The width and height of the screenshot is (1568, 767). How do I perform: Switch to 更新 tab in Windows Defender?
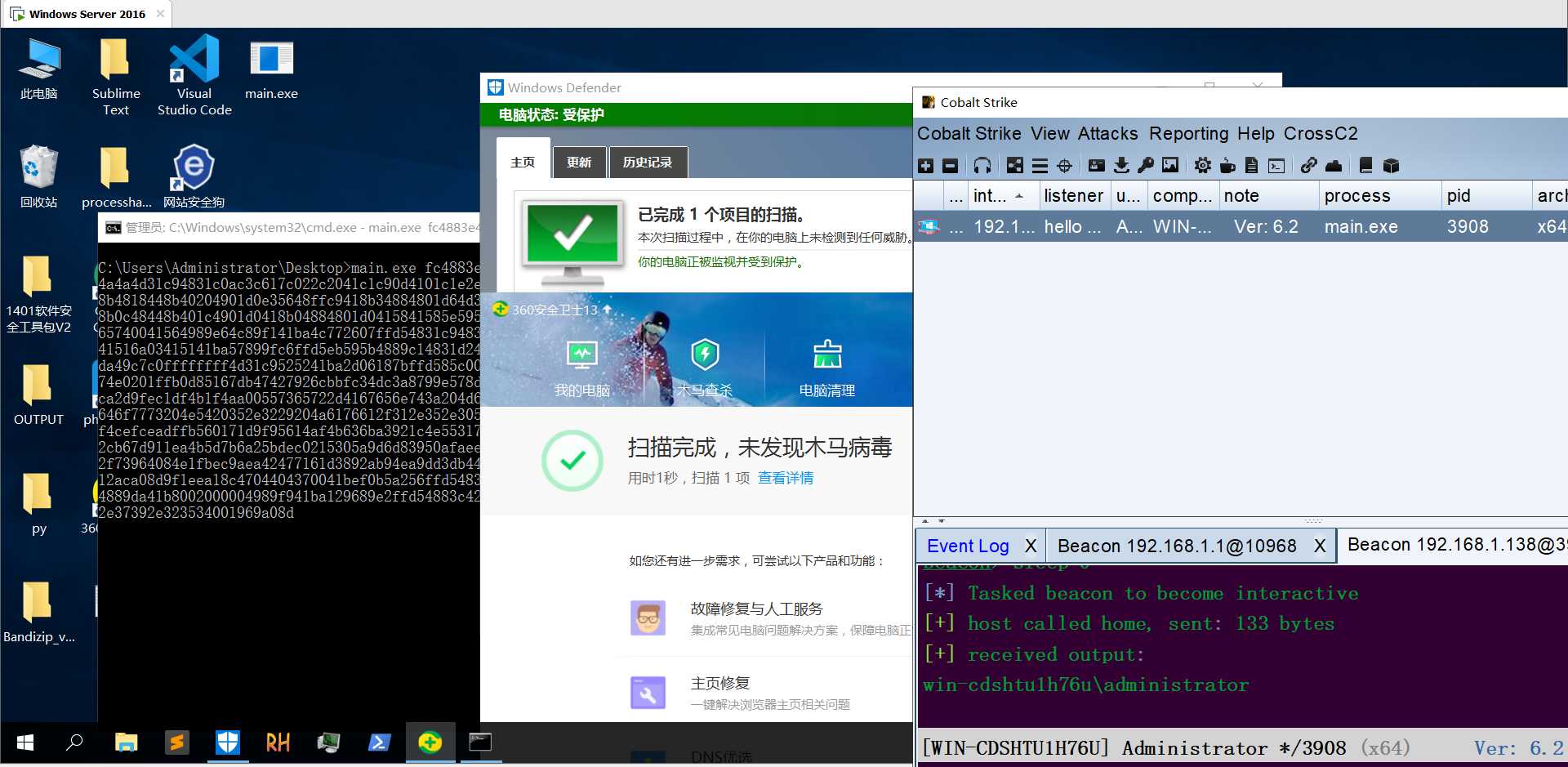click(x=579, y=162)
